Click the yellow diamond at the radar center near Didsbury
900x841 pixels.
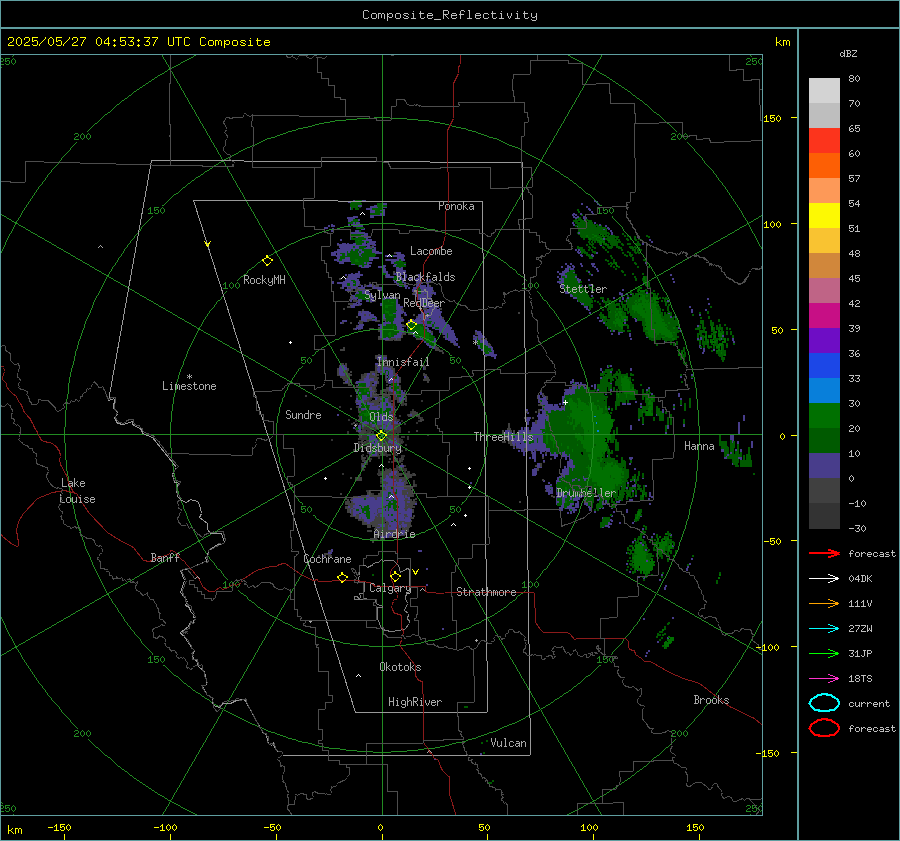click(x=381, y=436)
